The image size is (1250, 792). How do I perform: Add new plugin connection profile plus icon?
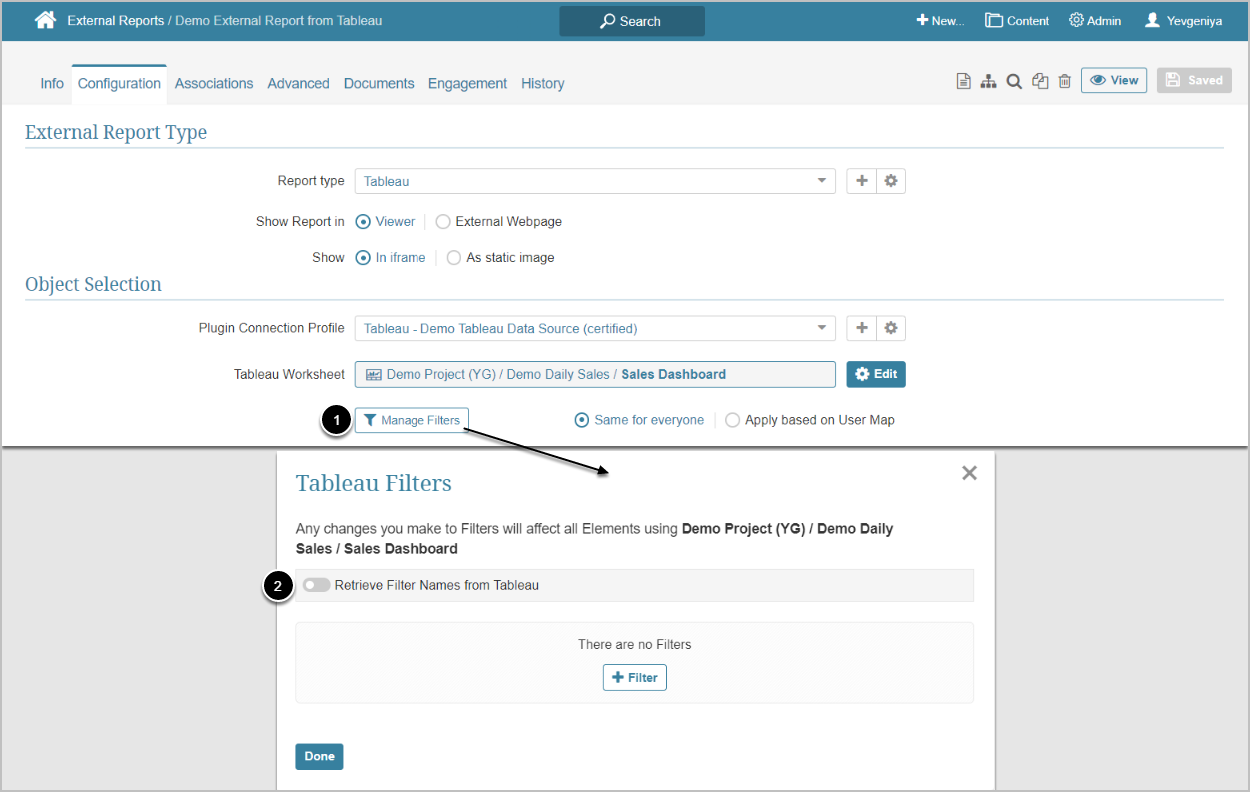(862, 328)
